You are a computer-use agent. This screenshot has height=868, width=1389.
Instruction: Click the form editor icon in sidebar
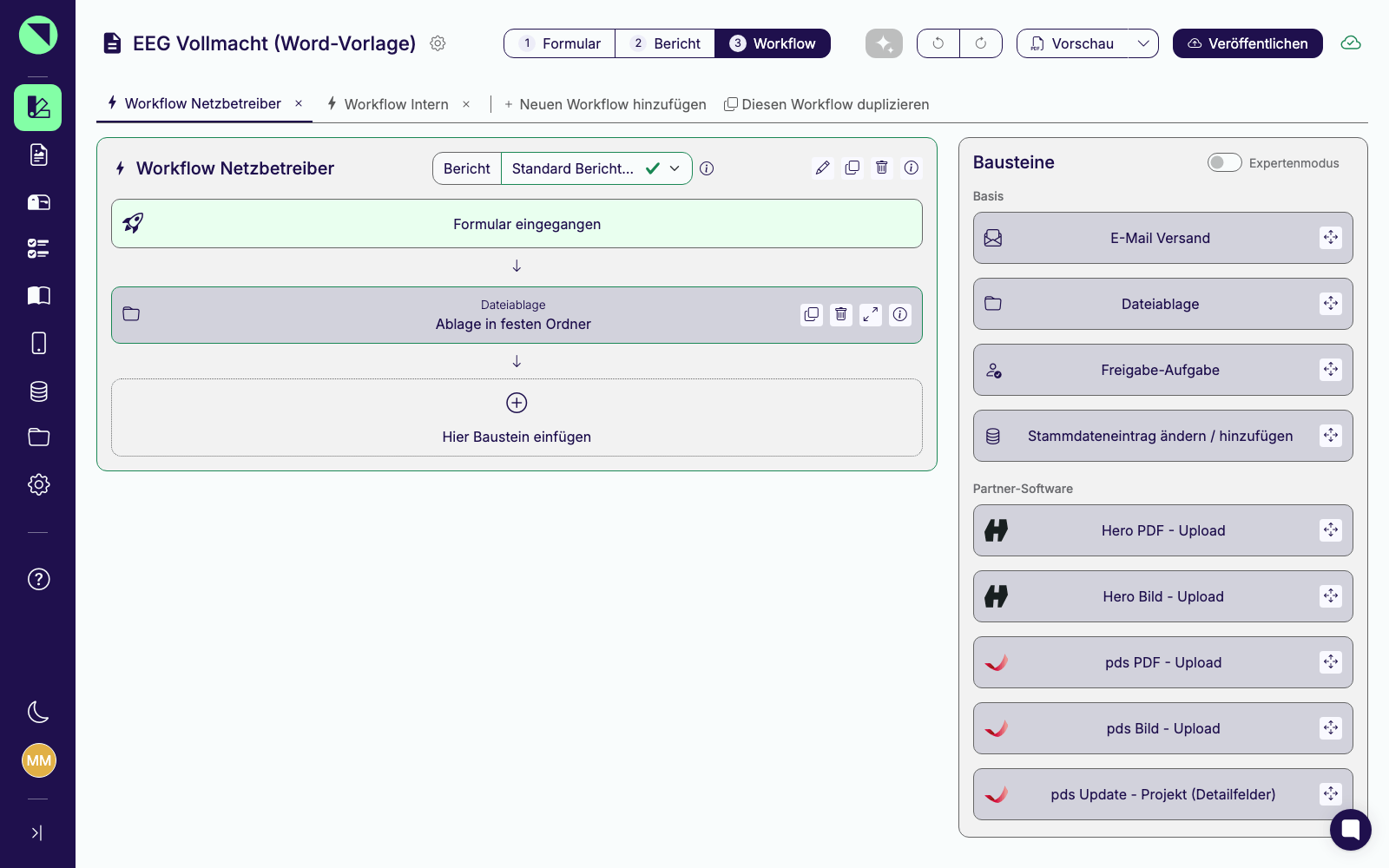click(x=38, y=108)
